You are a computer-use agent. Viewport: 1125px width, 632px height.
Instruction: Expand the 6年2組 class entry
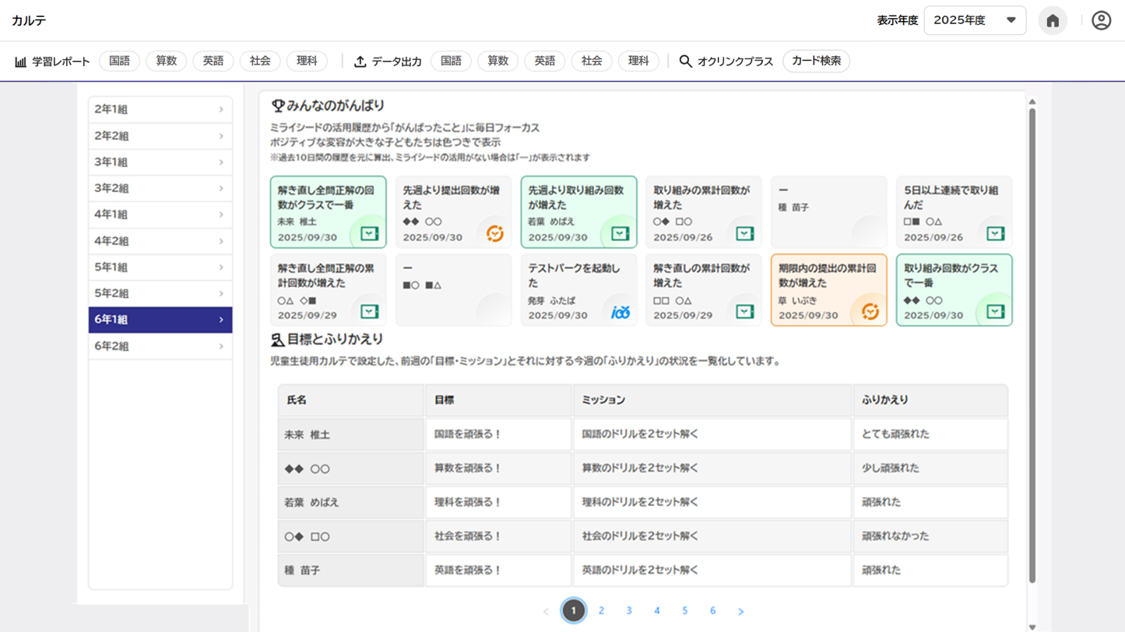click(160, 346)
